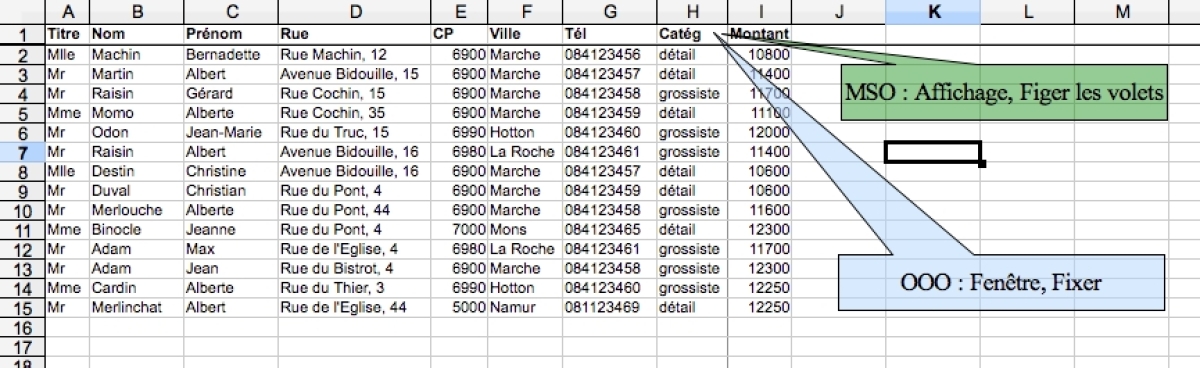Click the Catég header cell
The image size is (1200, 368).
pos(692,33)
